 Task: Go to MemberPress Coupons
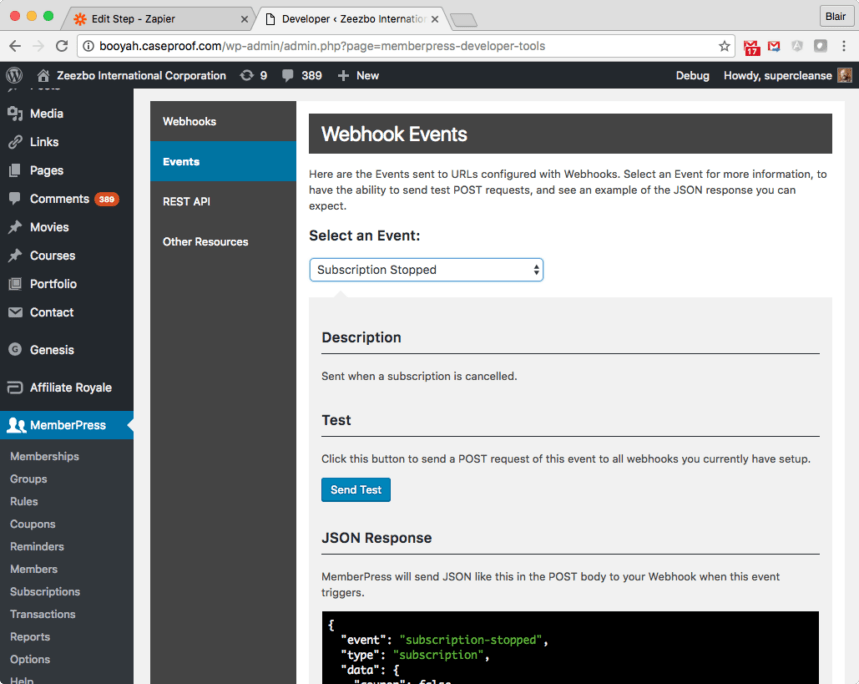click(32, 524)
